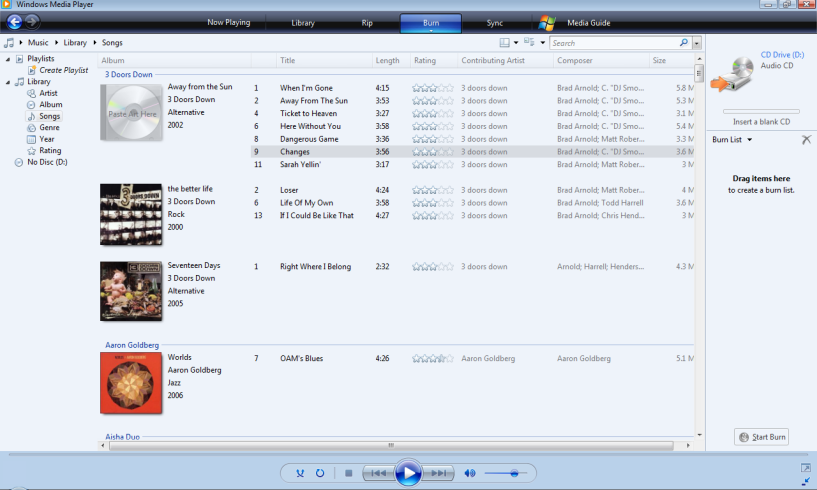
Task: Expand the view options dropdown arrow
Action: (x=542, y=43)
